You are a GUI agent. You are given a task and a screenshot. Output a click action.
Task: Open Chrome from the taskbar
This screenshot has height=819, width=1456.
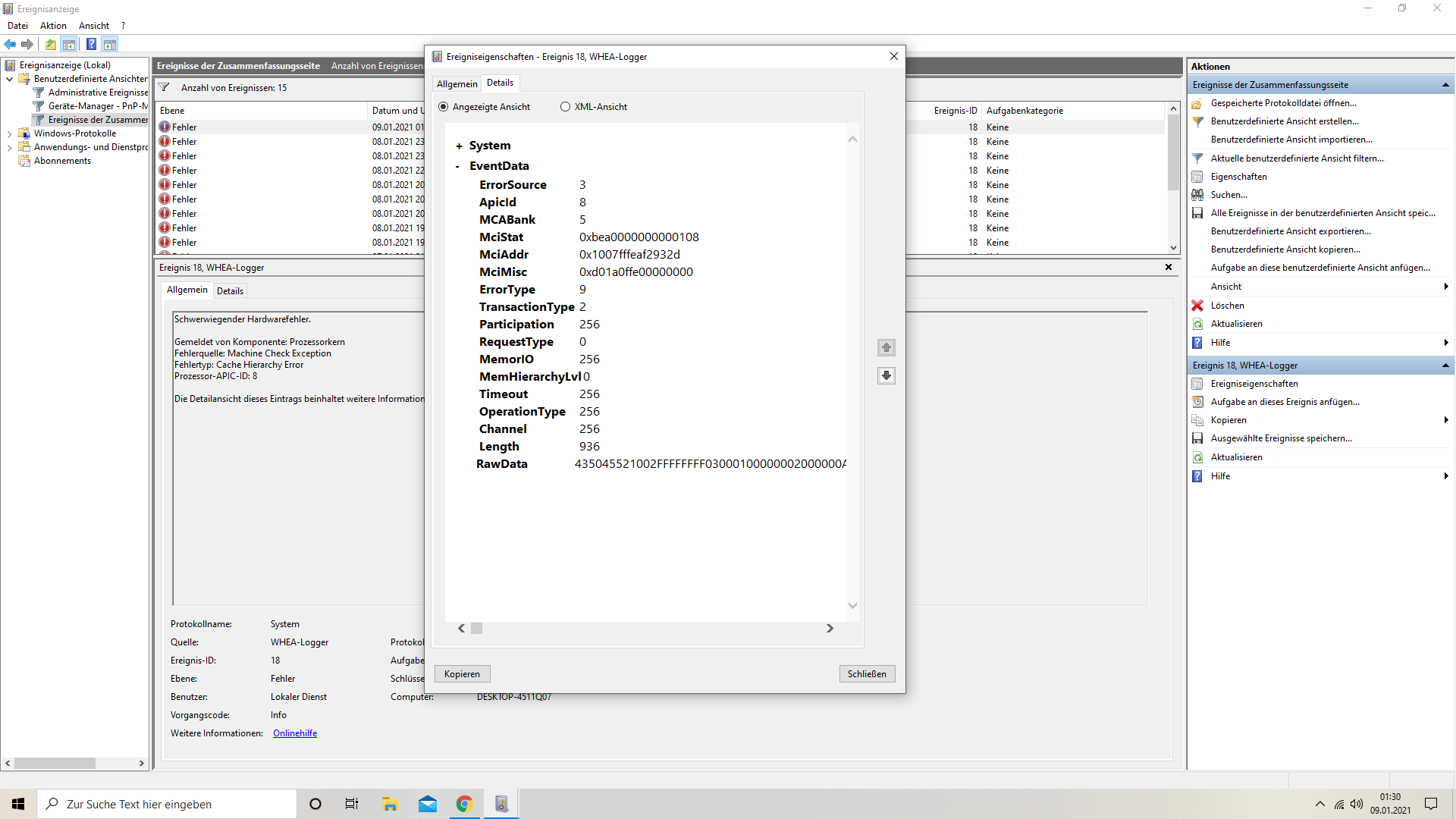[x=464, y=804]
